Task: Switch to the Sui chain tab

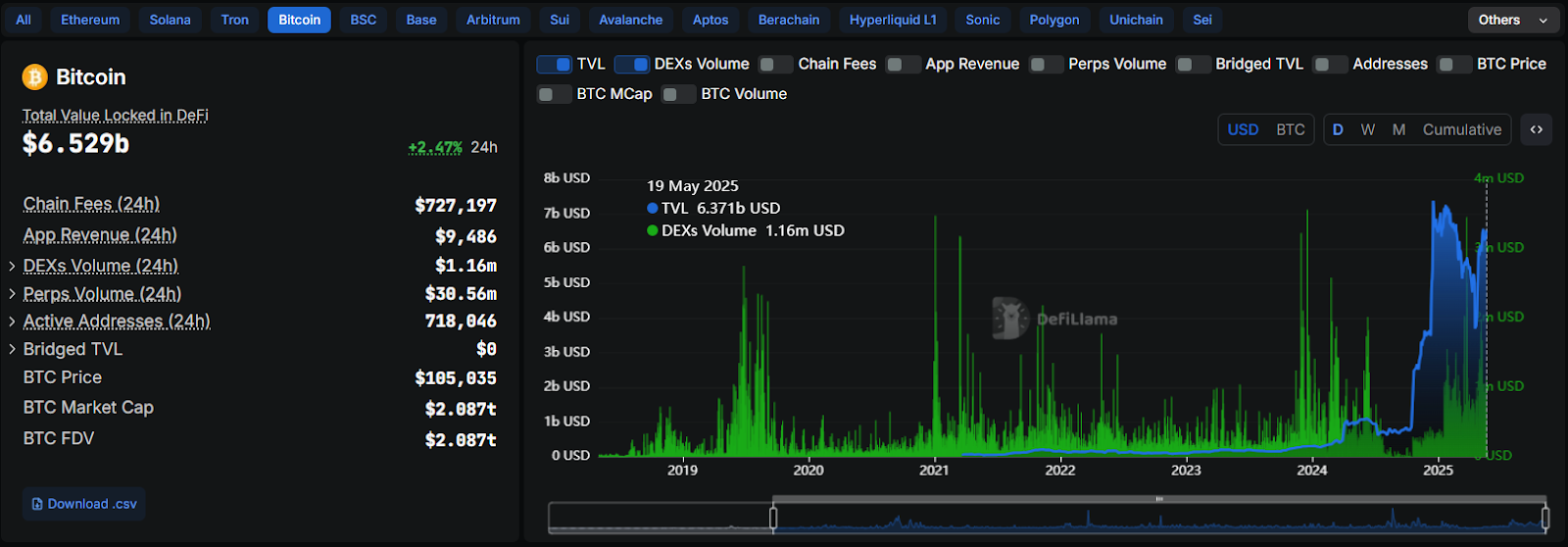Action: (560, 20)
